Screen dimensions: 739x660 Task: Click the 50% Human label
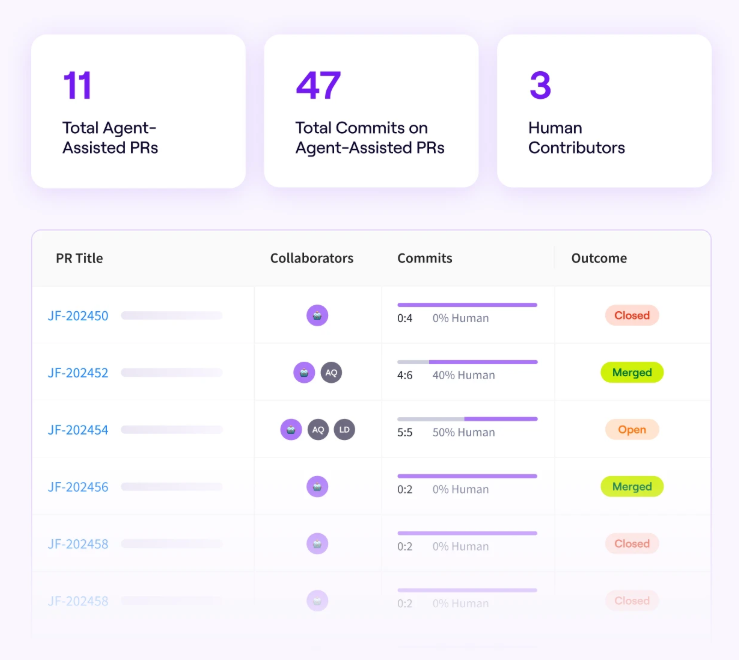464,432
